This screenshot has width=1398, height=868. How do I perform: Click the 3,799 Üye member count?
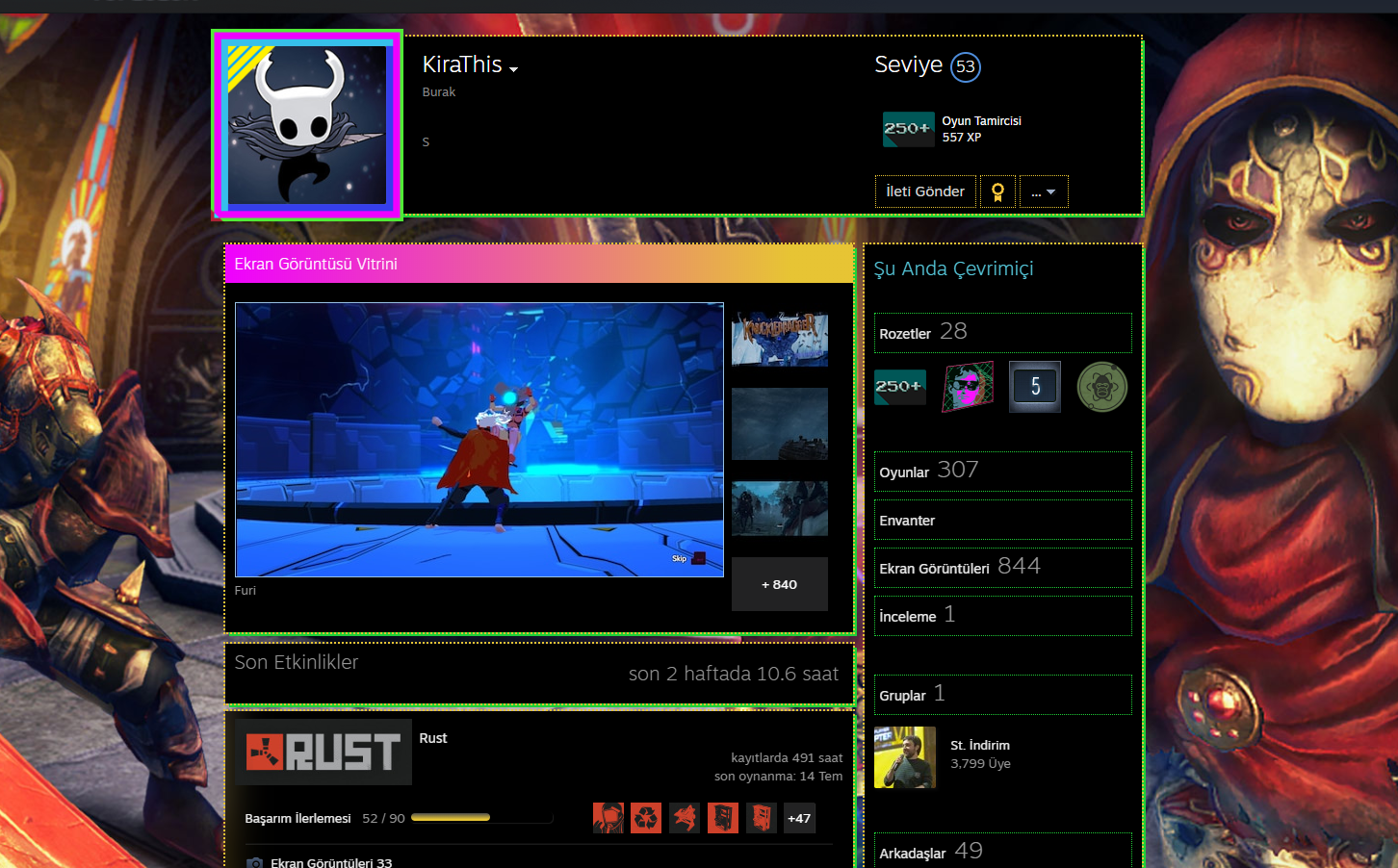[980, 764]
